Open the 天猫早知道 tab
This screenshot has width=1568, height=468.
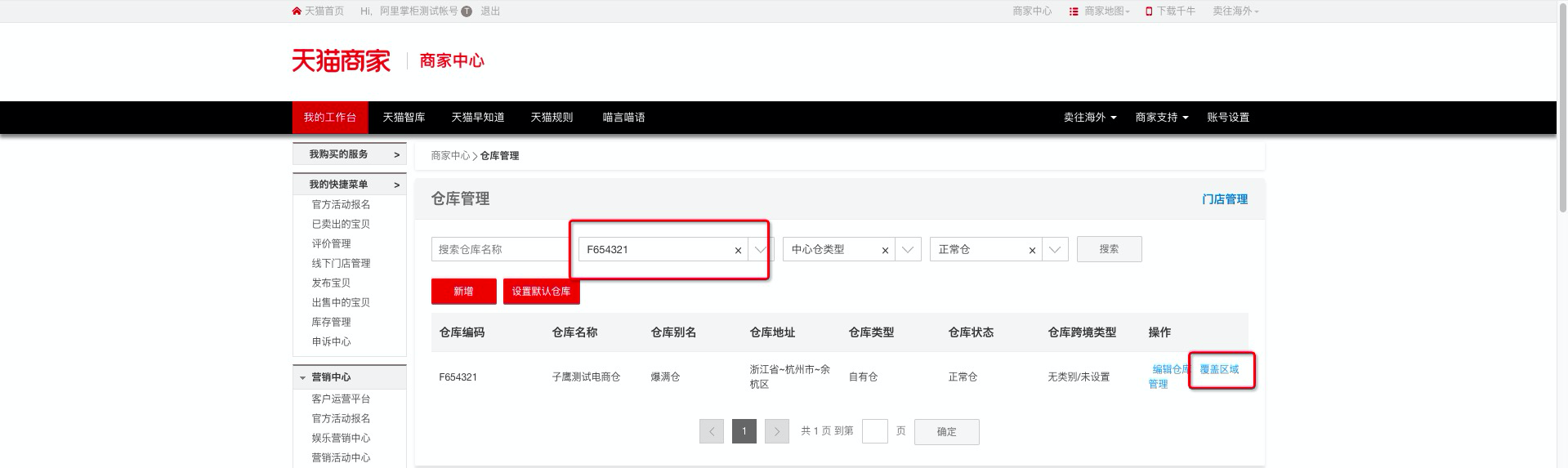(x=478, y=118)
